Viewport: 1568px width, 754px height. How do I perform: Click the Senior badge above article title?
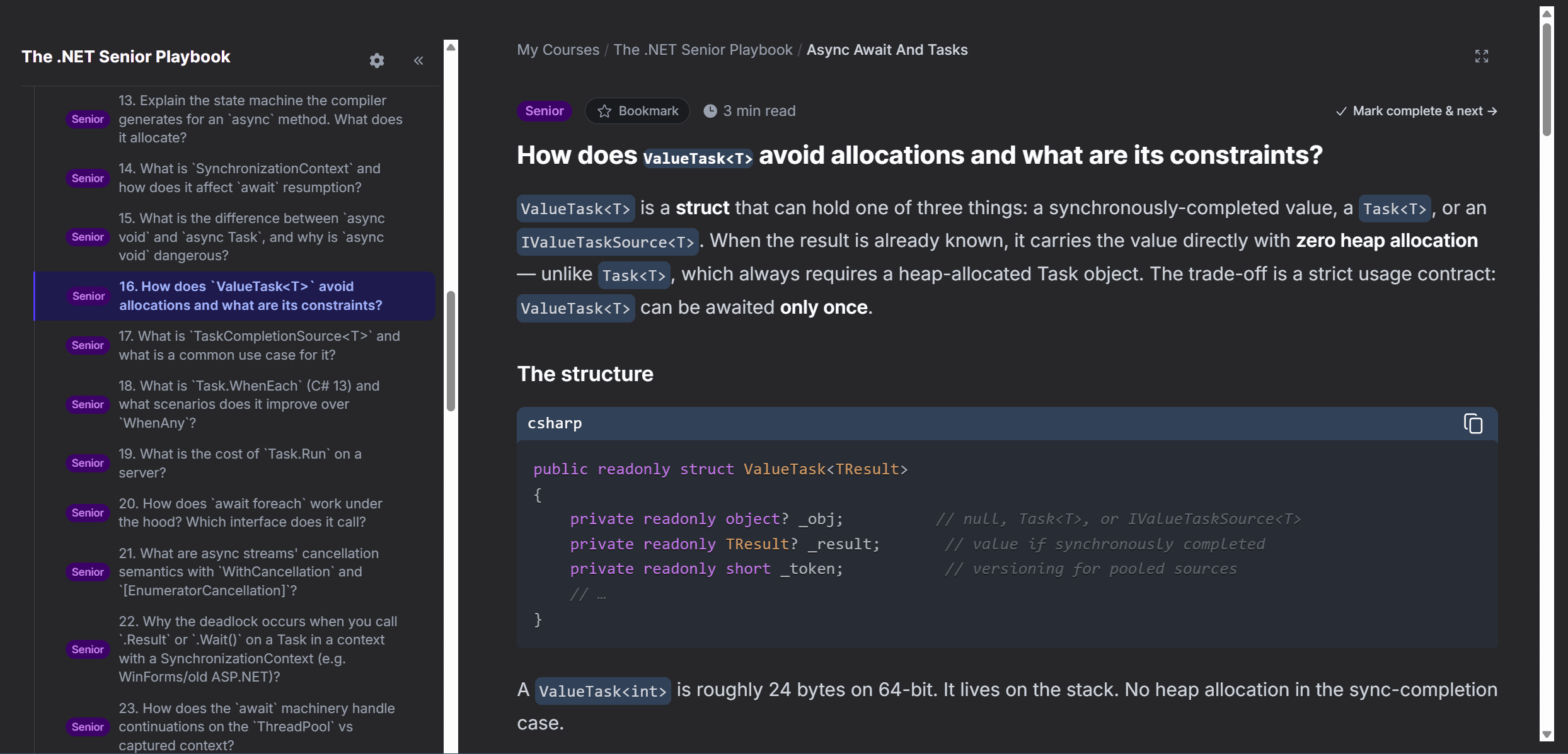click(545, 111)
